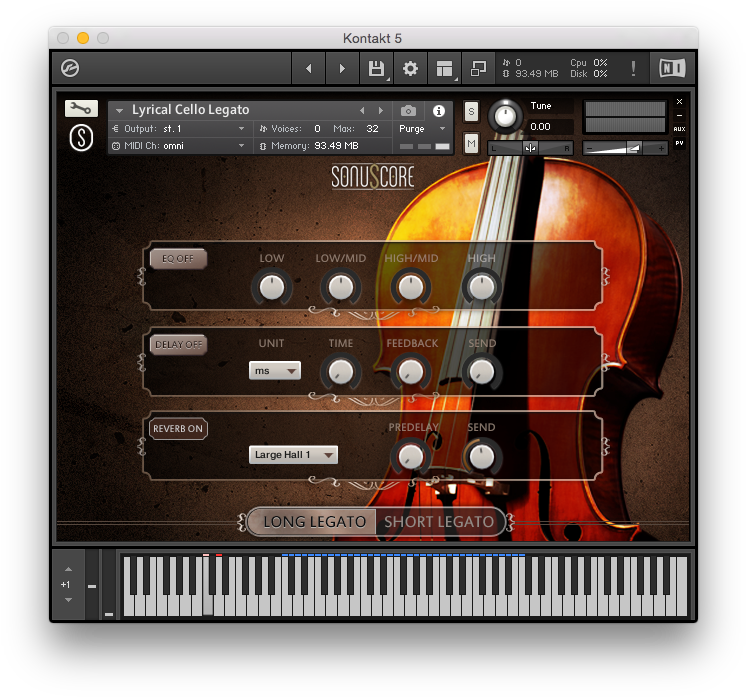This screenshot has width=746, height=697.
Task: Toggle the EQ OFF switch
Action: coord(178,259)
